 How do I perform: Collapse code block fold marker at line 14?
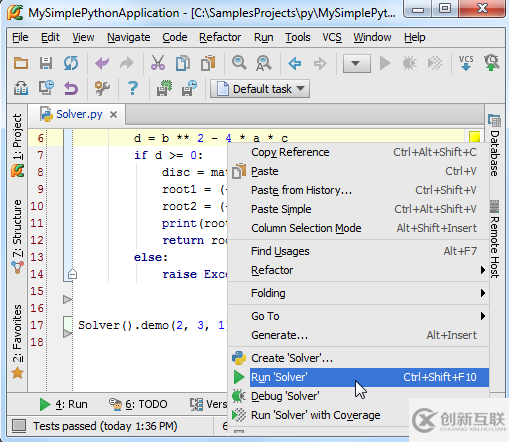pos(72,274)
